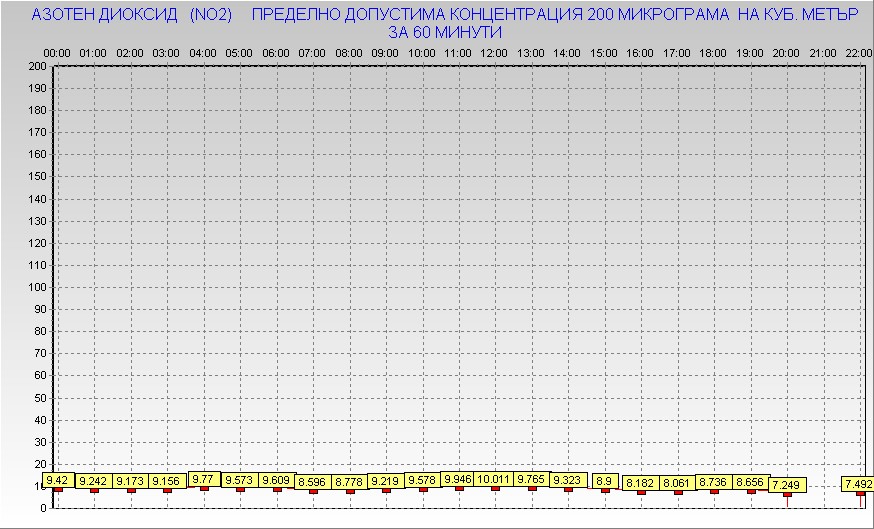874x529 pixels.
Task: Click the 8.596 value label
Action: tap(313, 482)
